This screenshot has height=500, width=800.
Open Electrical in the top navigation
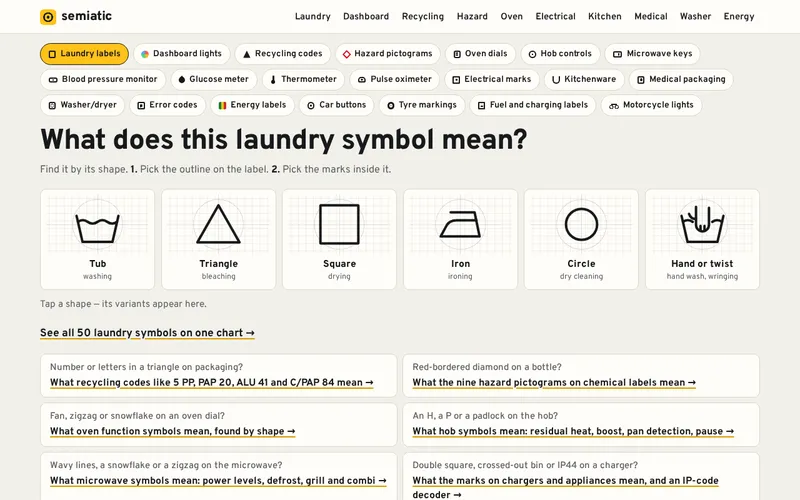coord(555,16)
